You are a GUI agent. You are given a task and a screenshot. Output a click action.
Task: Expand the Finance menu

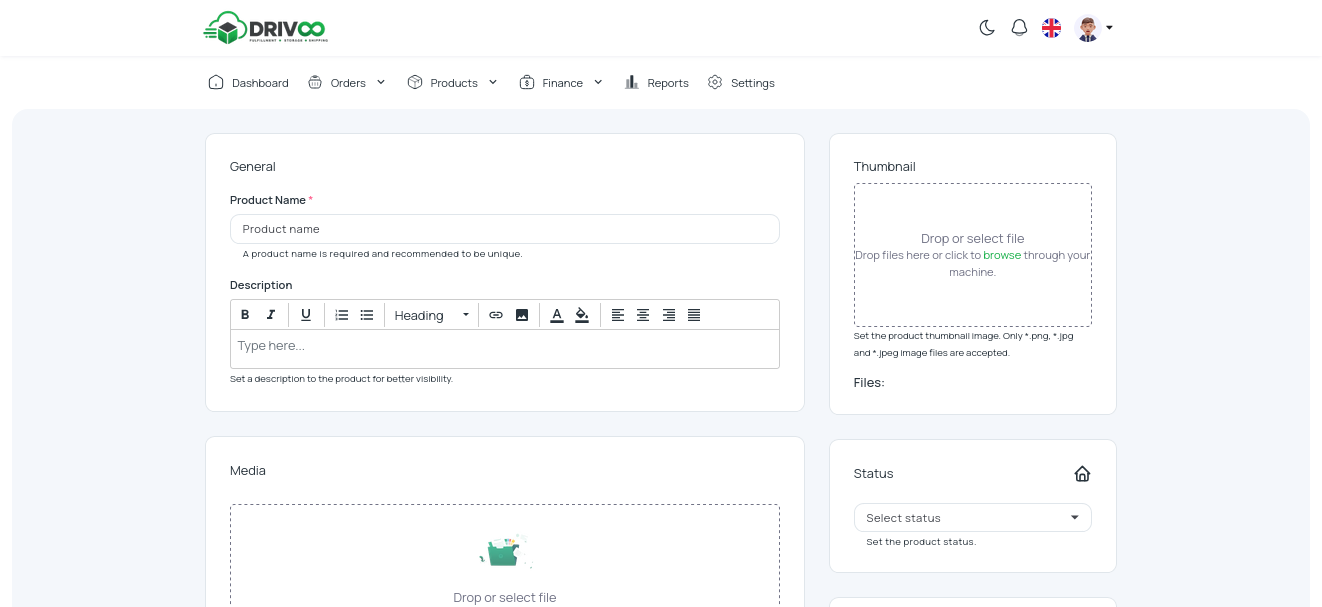(561, 83)
